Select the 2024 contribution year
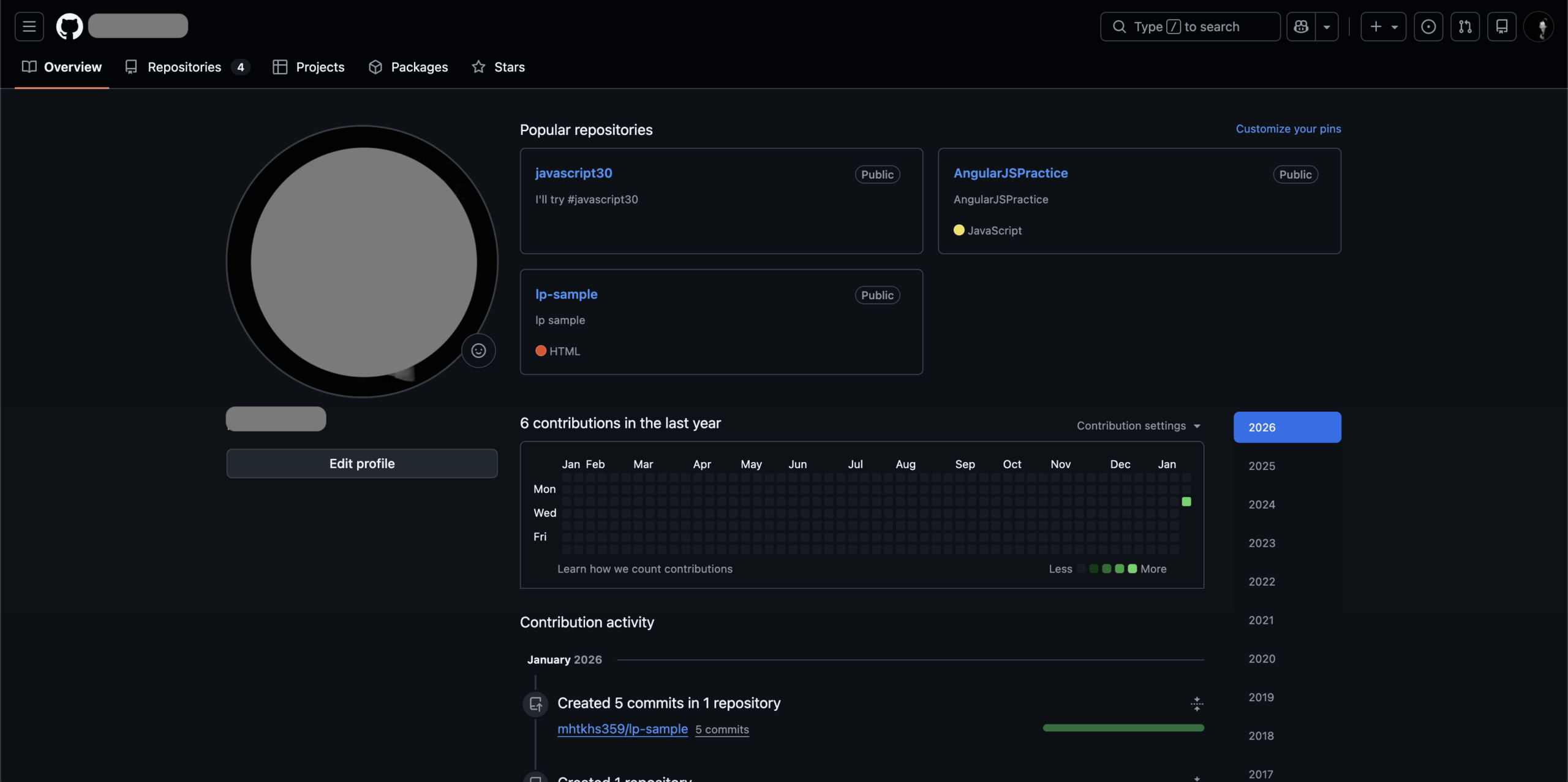The width and height of the screenshot is (1568, 782). [1262, 504]
